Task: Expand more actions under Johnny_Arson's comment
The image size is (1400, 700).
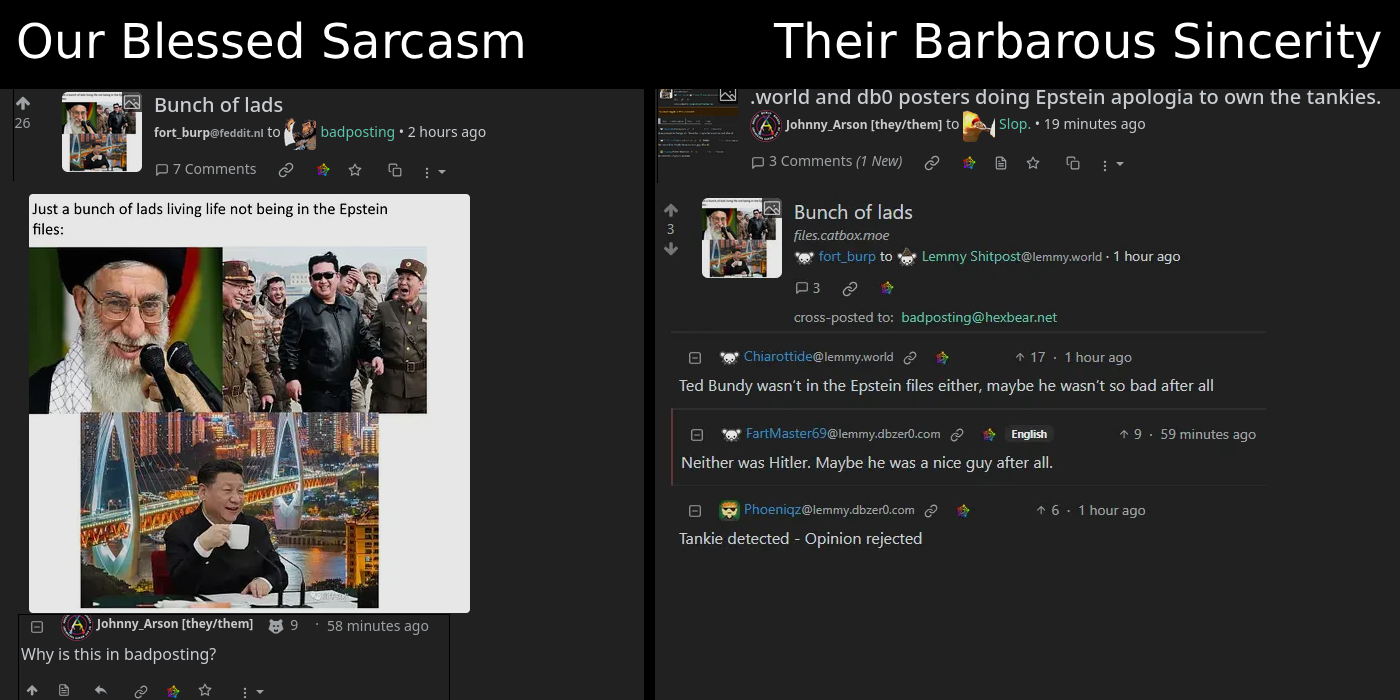Action: point(252,691)
